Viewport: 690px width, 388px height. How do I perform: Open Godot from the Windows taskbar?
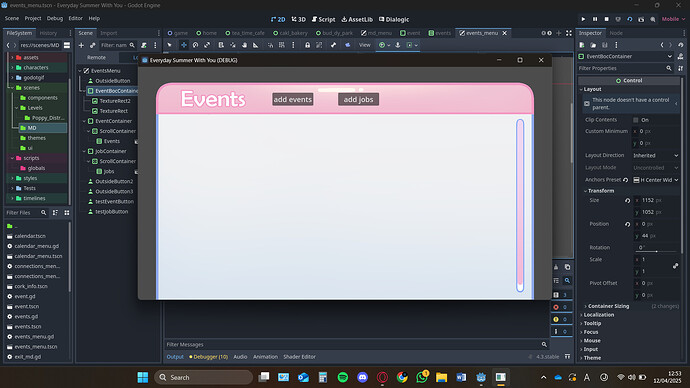[x=481, y=377]
